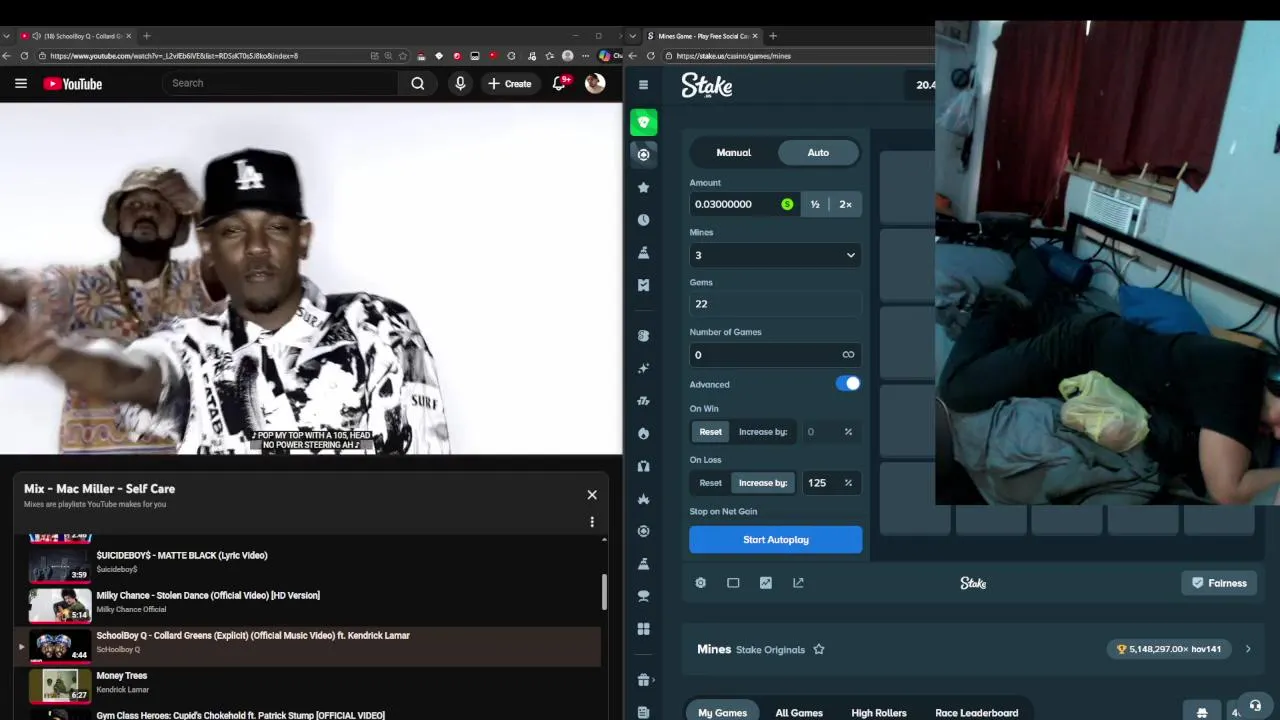1280x720 pixels.
Task: Expand the Stake sidebar hamburger menu
Action: pyautogui.click(x=643, y=85)
